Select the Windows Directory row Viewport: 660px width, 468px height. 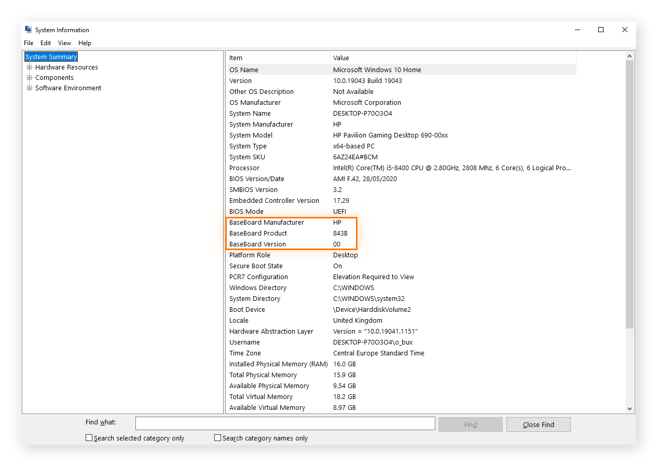click(402, 288)
